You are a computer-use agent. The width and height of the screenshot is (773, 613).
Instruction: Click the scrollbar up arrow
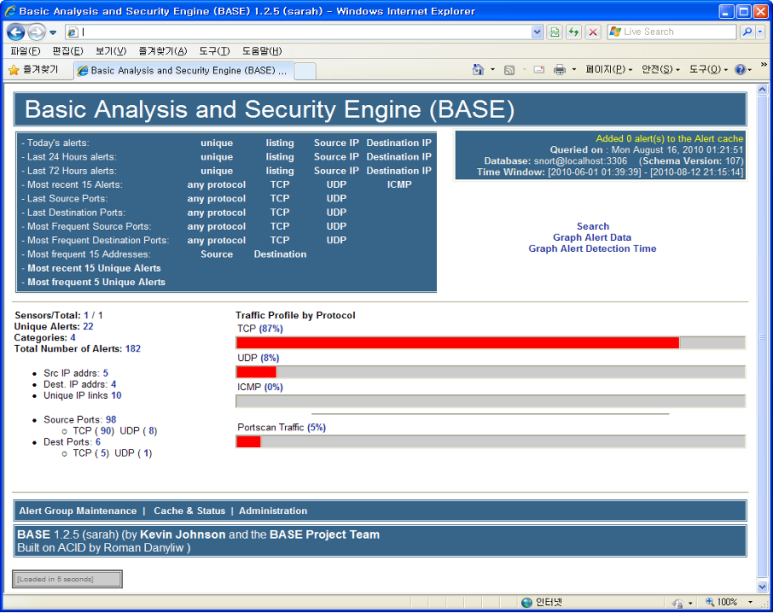pos(762,90)
